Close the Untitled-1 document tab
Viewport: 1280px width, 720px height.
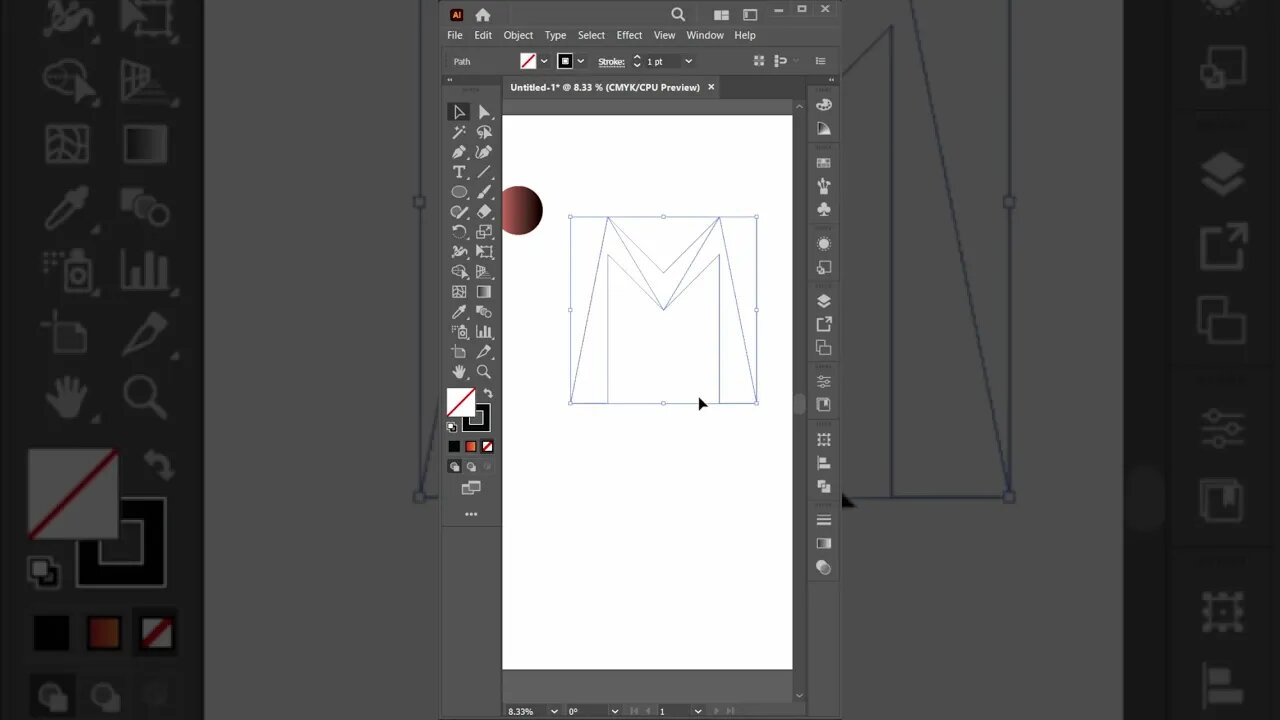tap(711, 87)
